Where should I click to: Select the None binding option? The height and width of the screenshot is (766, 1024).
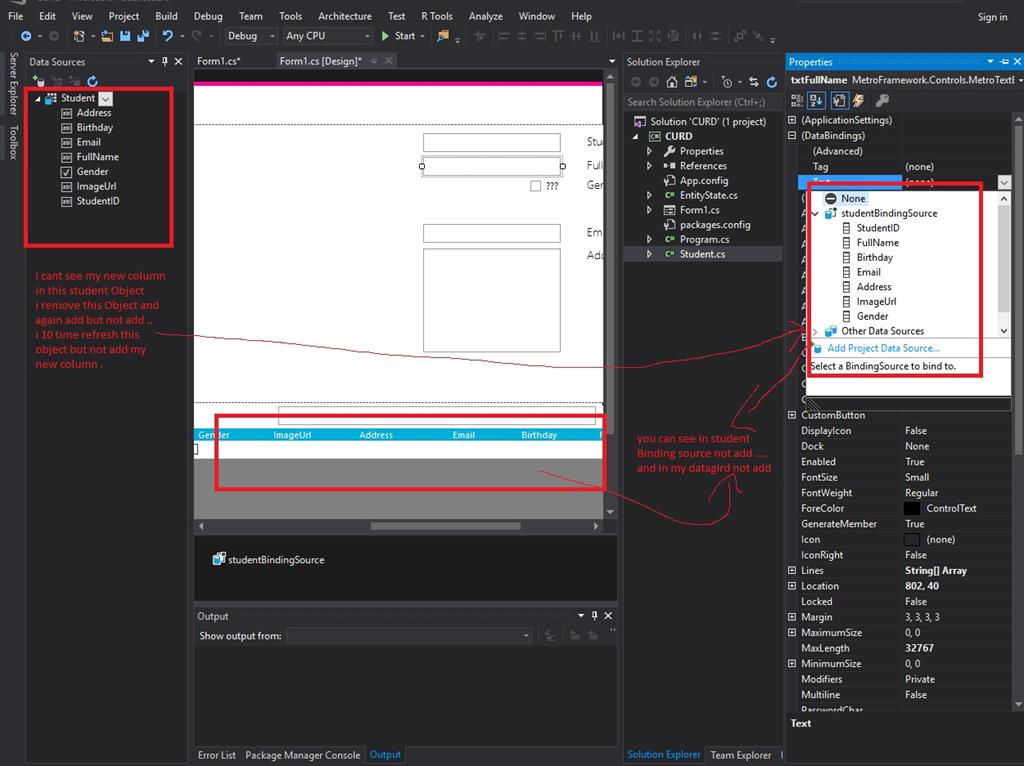tap(845, 199)
